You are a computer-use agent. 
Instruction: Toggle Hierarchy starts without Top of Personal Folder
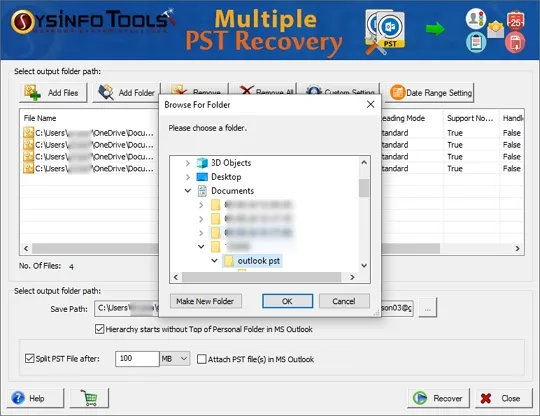100,329
